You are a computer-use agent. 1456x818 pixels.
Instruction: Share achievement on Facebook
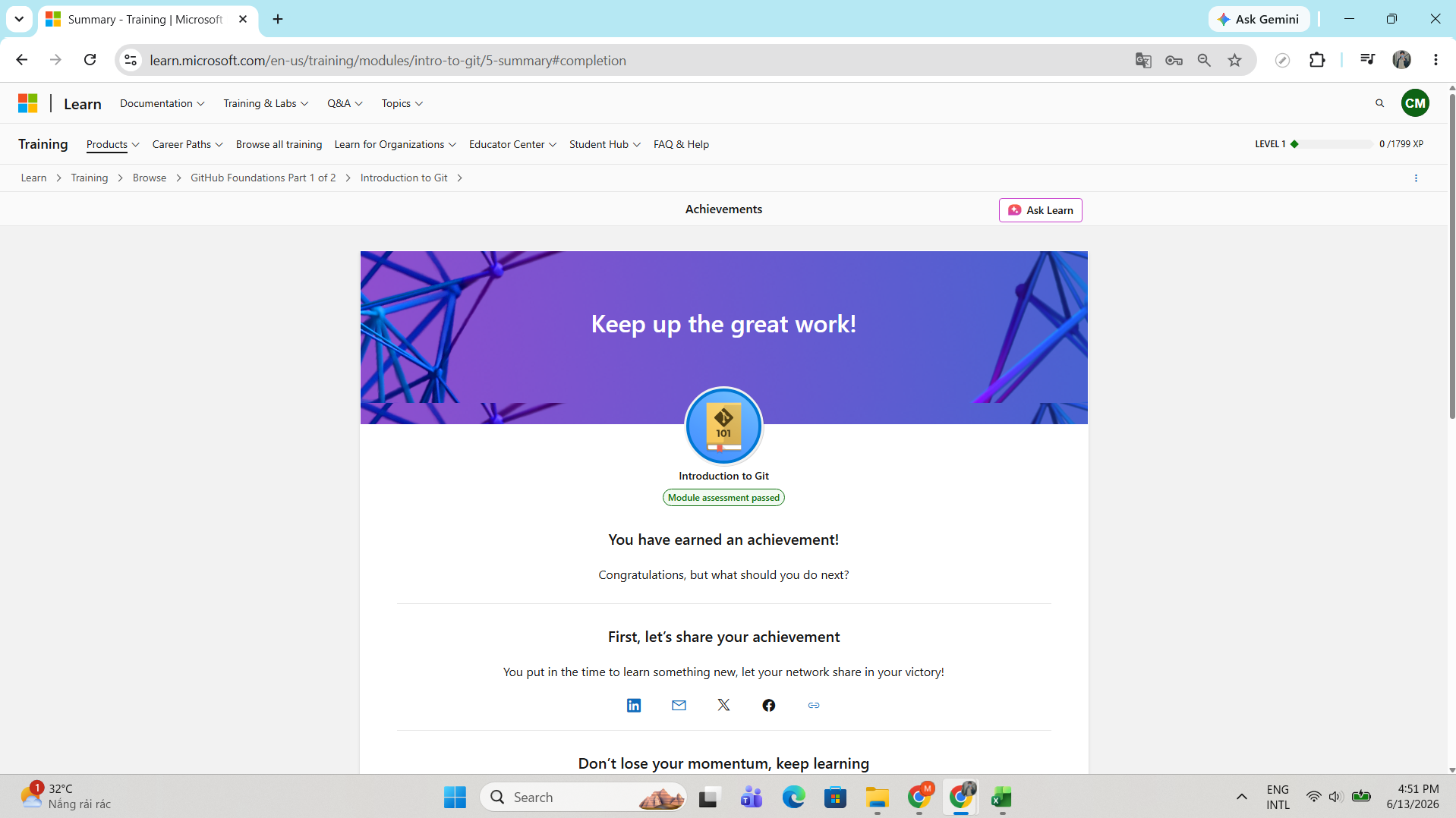point(769,706)
